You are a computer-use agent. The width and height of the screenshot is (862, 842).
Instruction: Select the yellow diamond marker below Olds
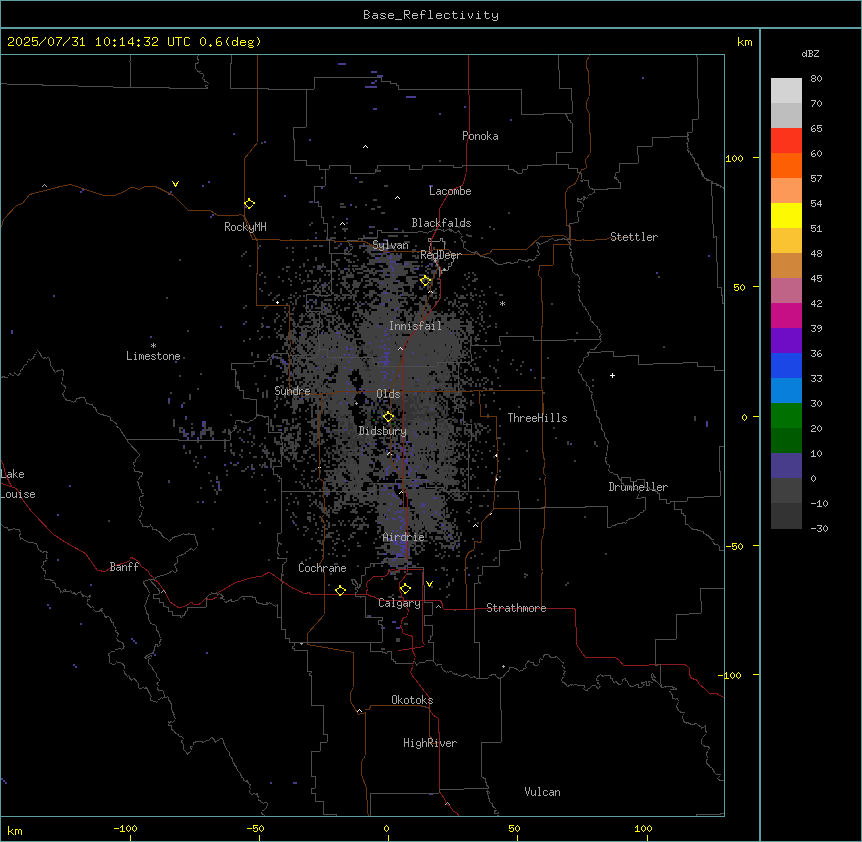click(x=388, y=417)
